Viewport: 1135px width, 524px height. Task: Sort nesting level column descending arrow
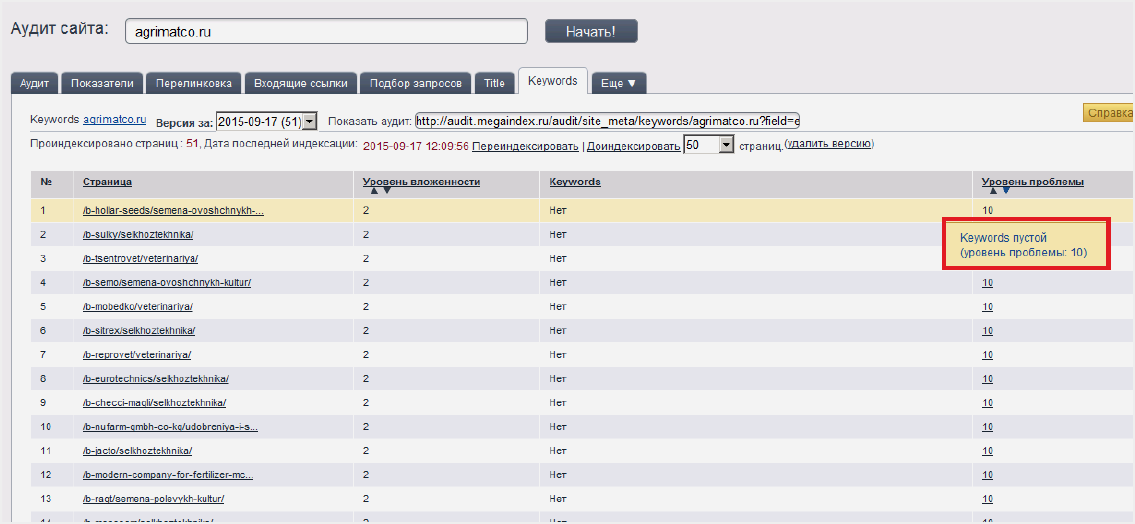(387, 191)
